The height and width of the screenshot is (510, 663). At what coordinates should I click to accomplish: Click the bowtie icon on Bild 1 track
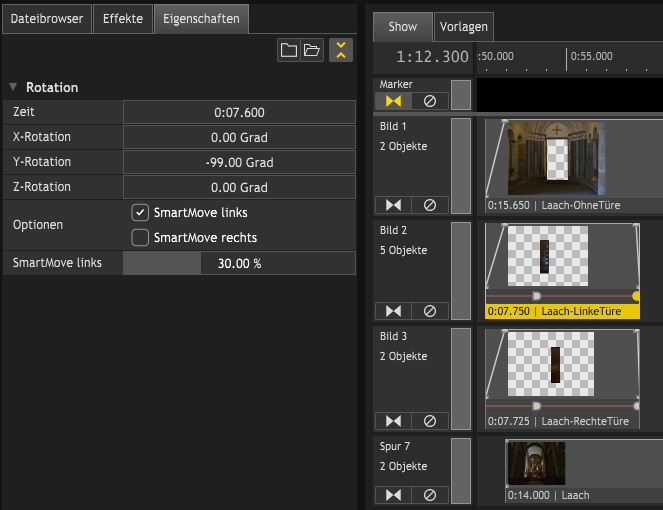393,205
